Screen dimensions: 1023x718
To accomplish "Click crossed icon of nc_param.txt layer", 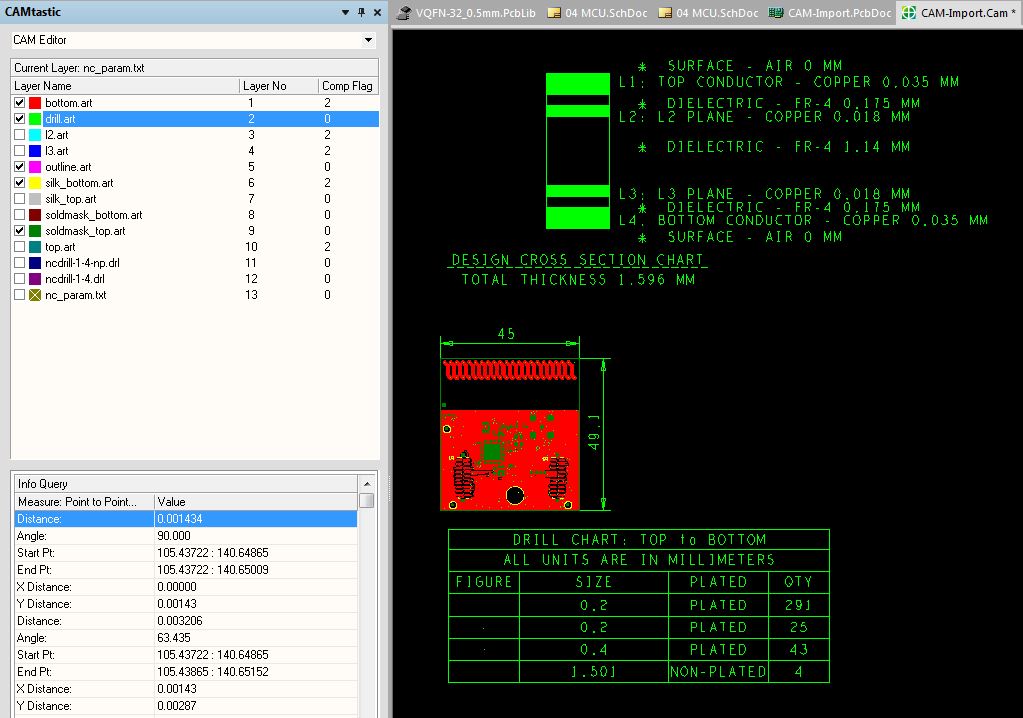I will [35, 294].
